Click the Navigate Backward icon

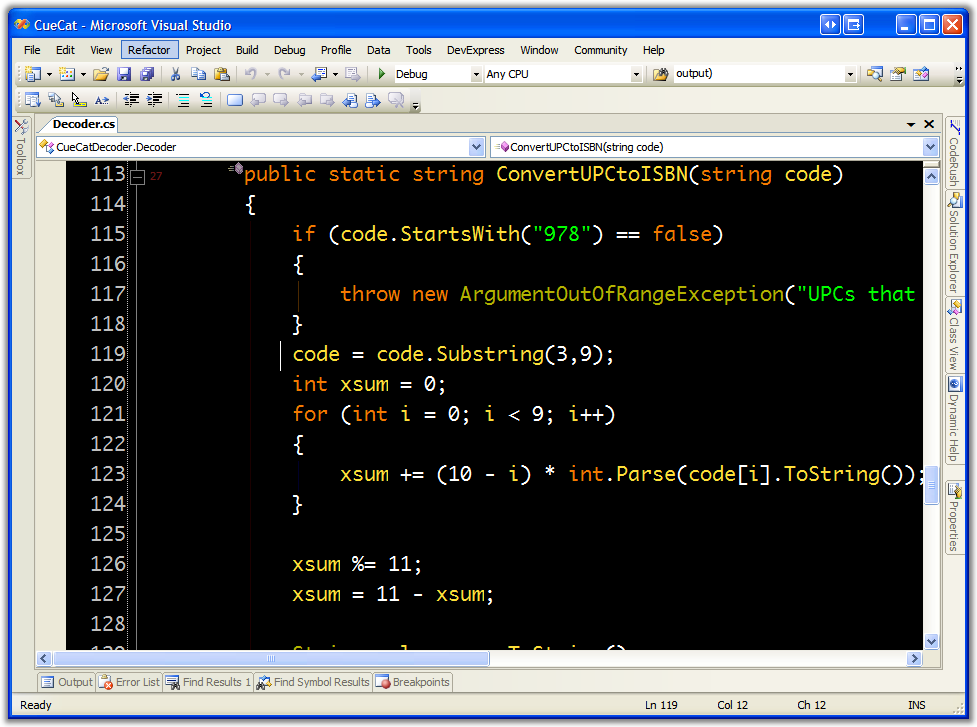pos(319,74)
